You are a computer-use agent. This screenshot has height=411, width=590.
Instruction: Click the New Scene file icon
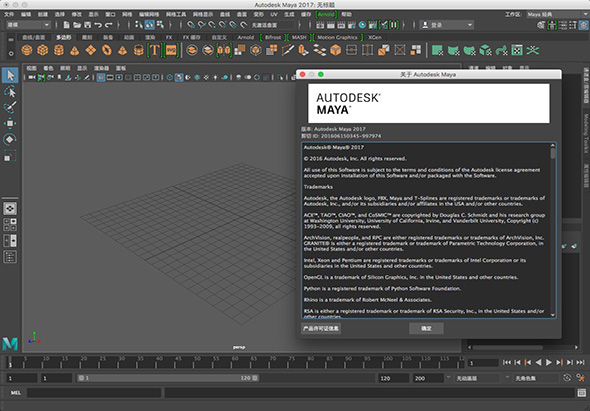(66, 25)
